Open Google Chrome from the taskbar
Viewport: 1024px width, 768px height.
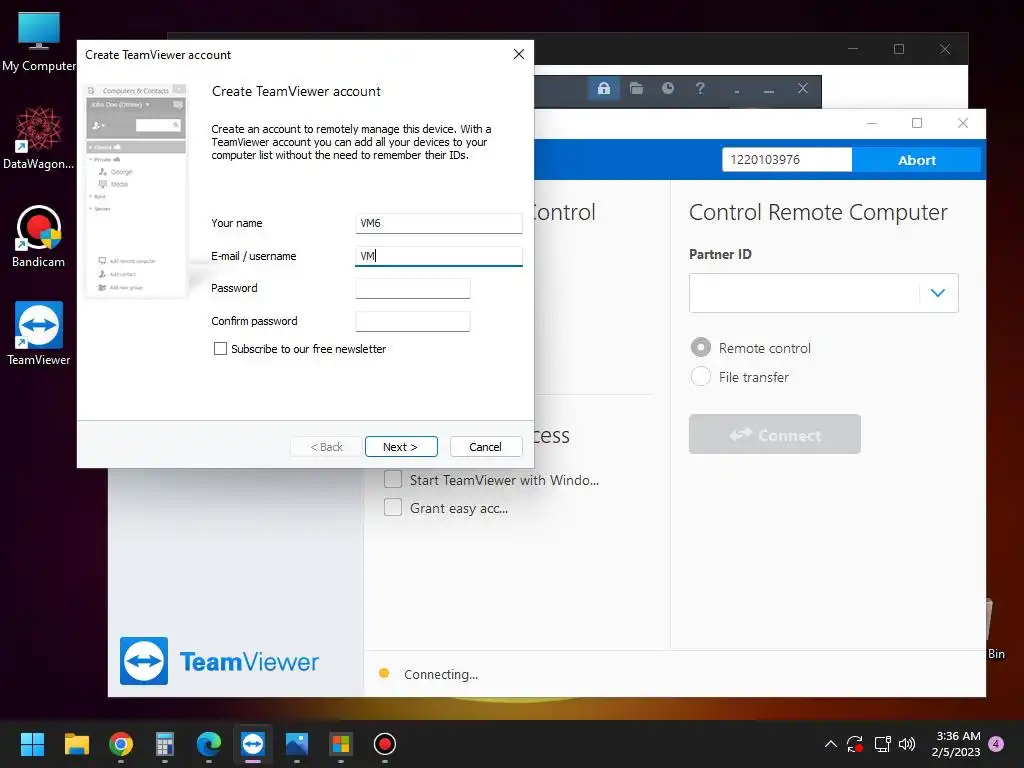tap(121, 744)
